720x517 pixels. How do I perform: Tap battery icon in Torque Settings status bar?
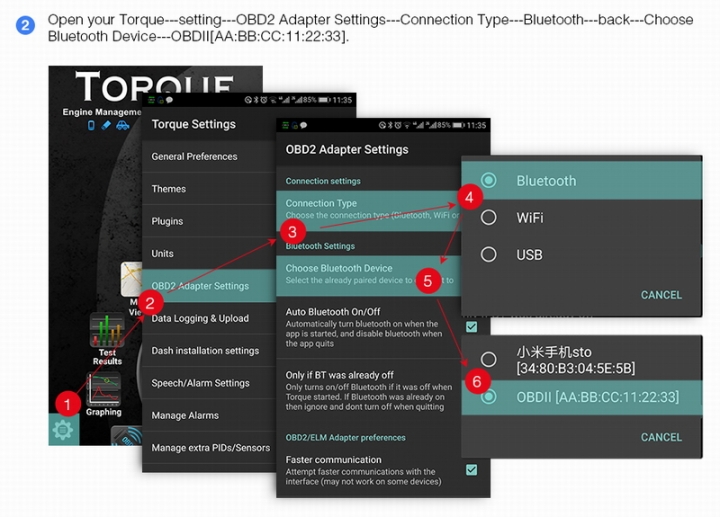point(324,100)
